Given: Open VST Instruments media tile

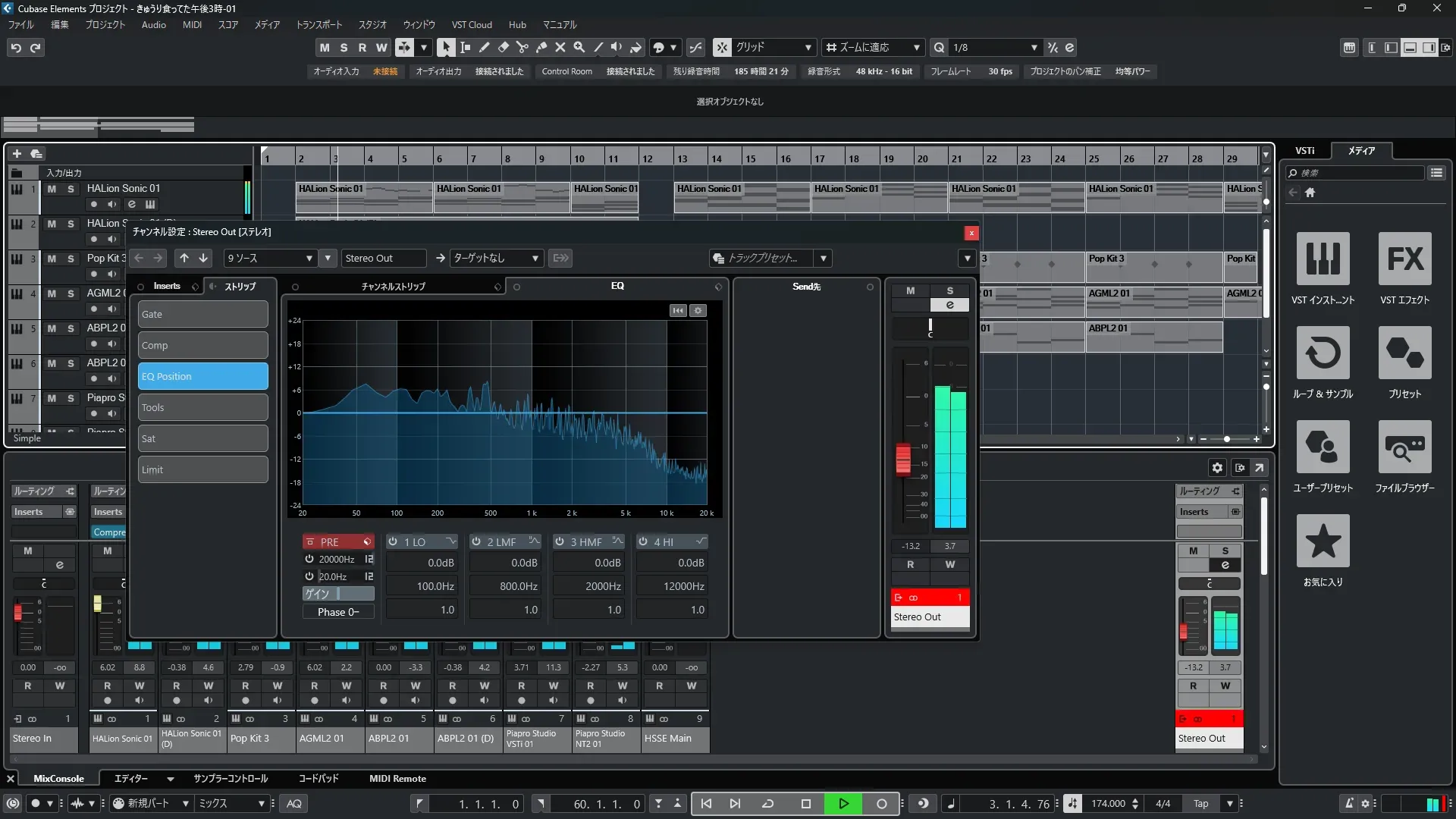Looking at the screenshot, I should (1323, 259).
